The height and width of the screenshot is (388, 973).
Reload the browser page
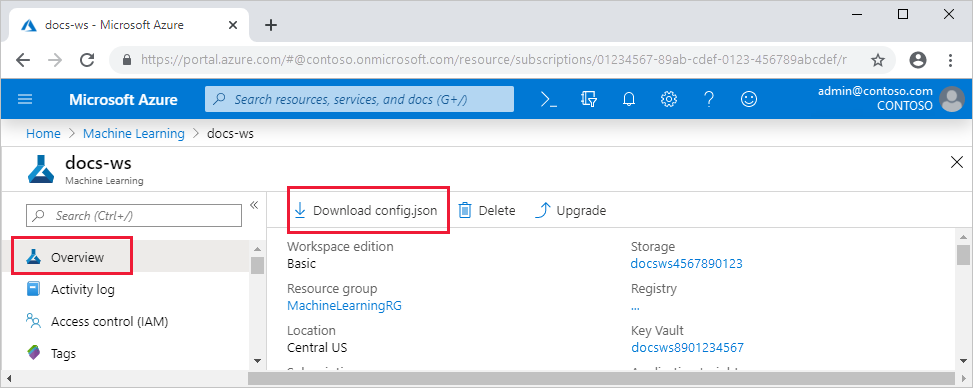click(x=87, y=60)
